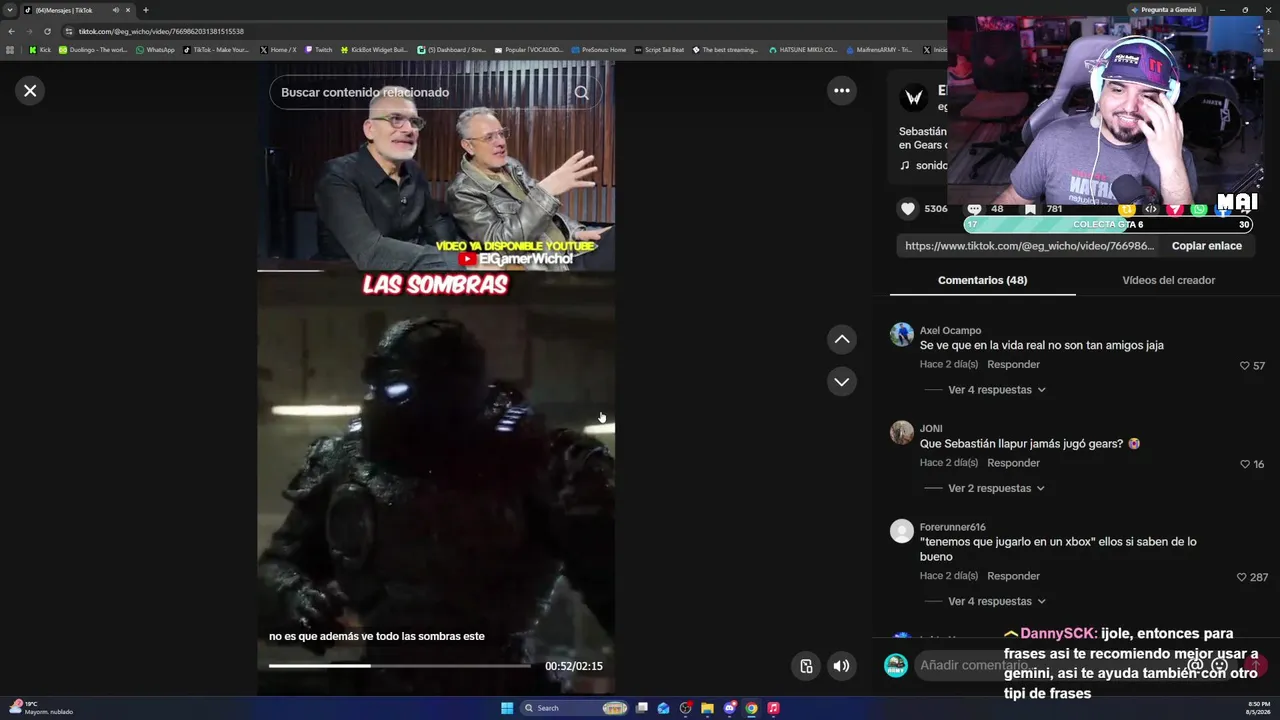Open the miniplayer floating icon

click(806, 666)
